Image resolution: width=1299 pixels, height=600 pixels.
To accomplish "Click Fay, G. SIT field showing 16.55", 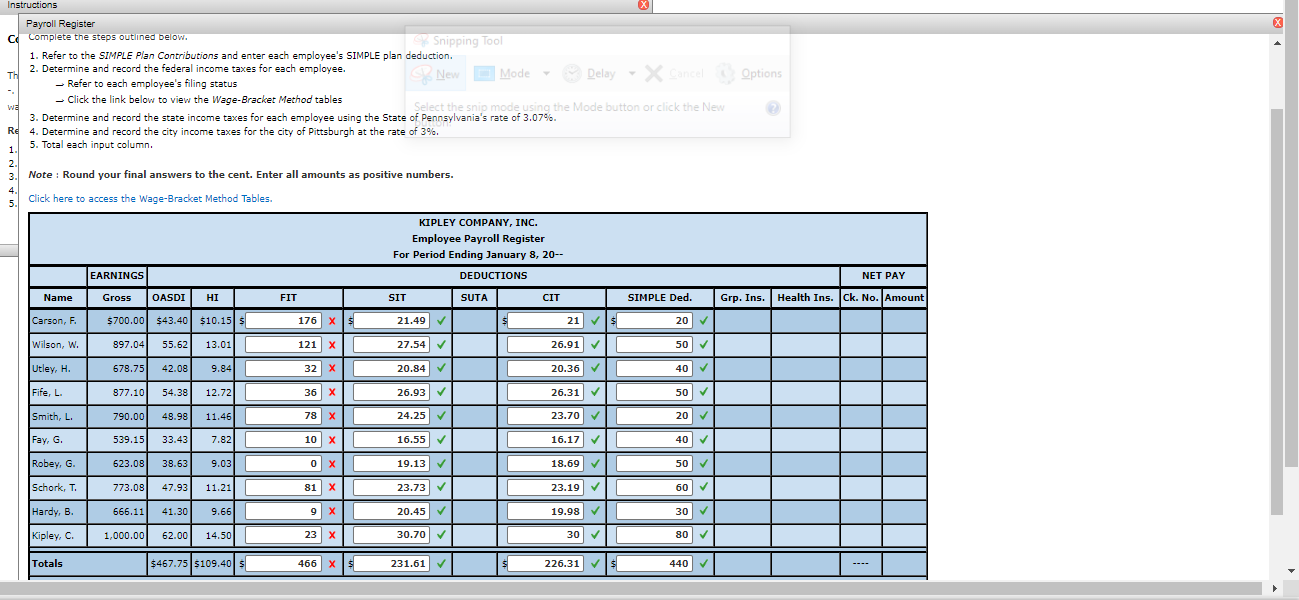I will (392, 440).
